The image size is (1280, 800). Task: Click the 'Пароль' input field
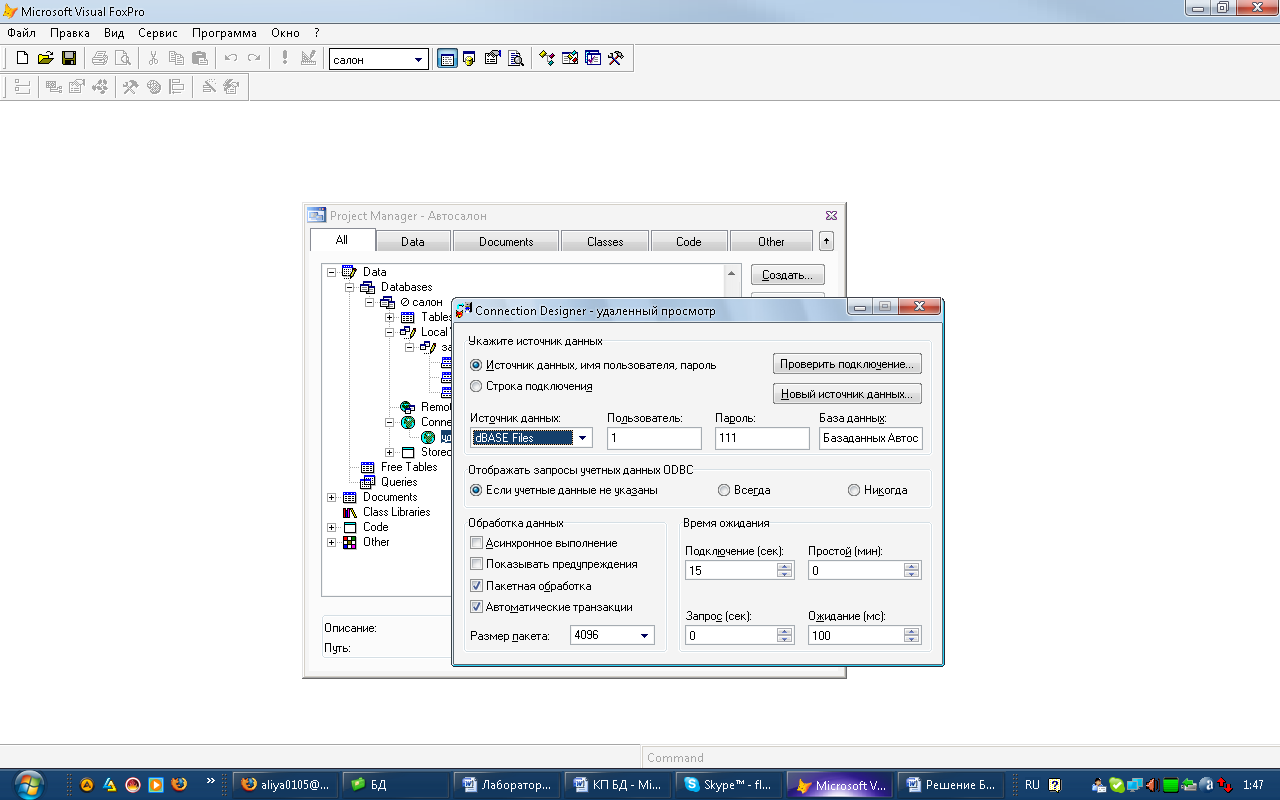tap(762, 438)
